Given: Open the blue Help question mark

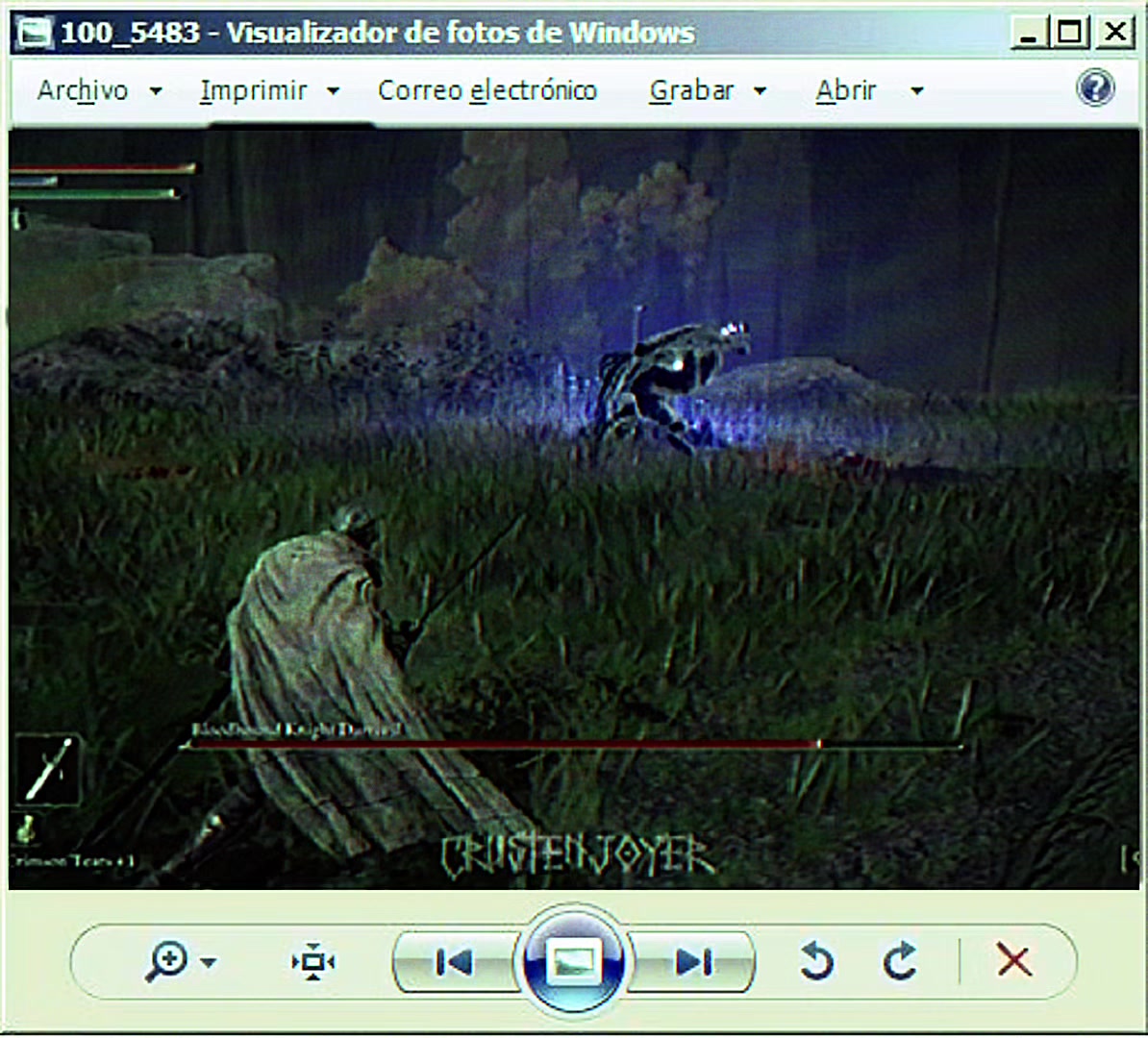Looking at the screenshot, I should [1095, 87].
